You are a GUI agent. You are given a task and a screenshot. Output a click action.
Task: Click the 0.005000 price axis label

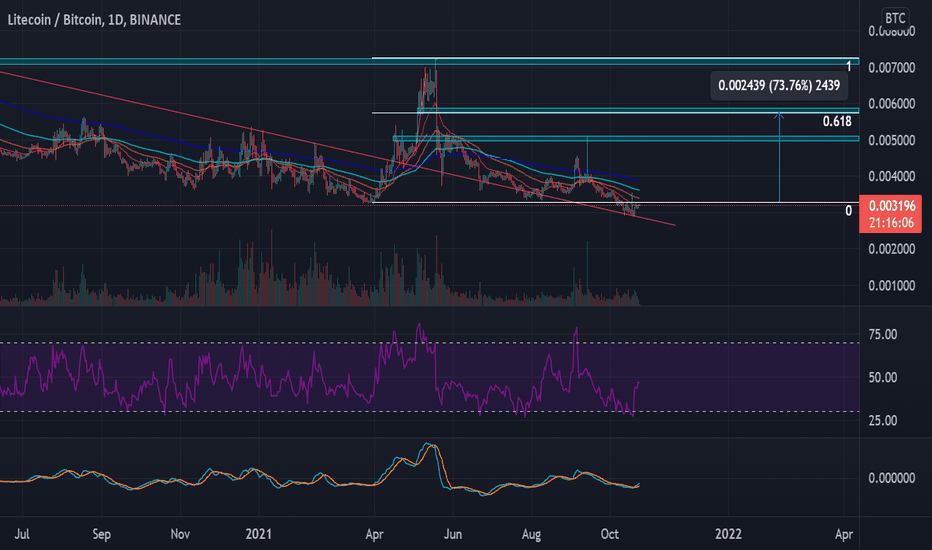(892, 140)
